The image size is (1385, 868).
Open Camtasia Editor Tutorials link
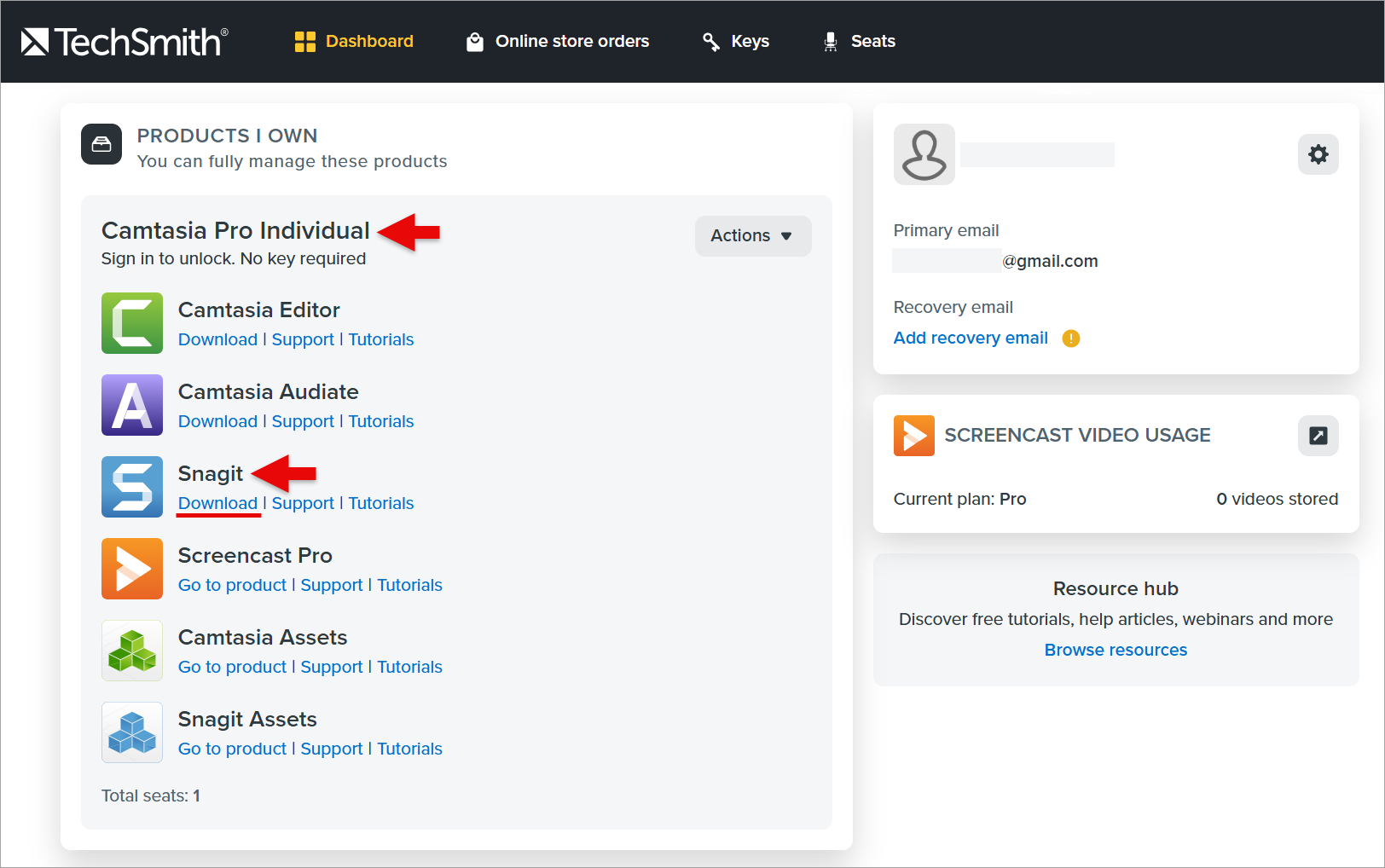381,339
